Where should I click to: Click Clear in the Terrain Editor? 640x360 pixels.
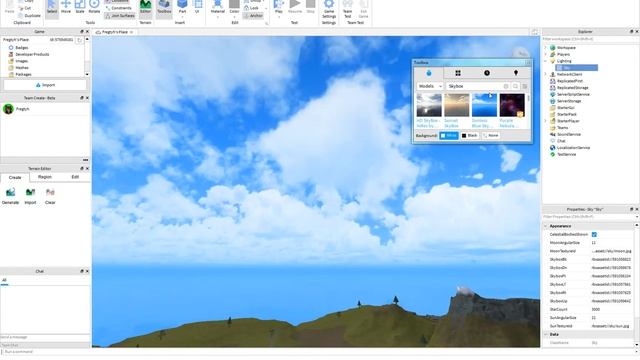pos(50,196)
